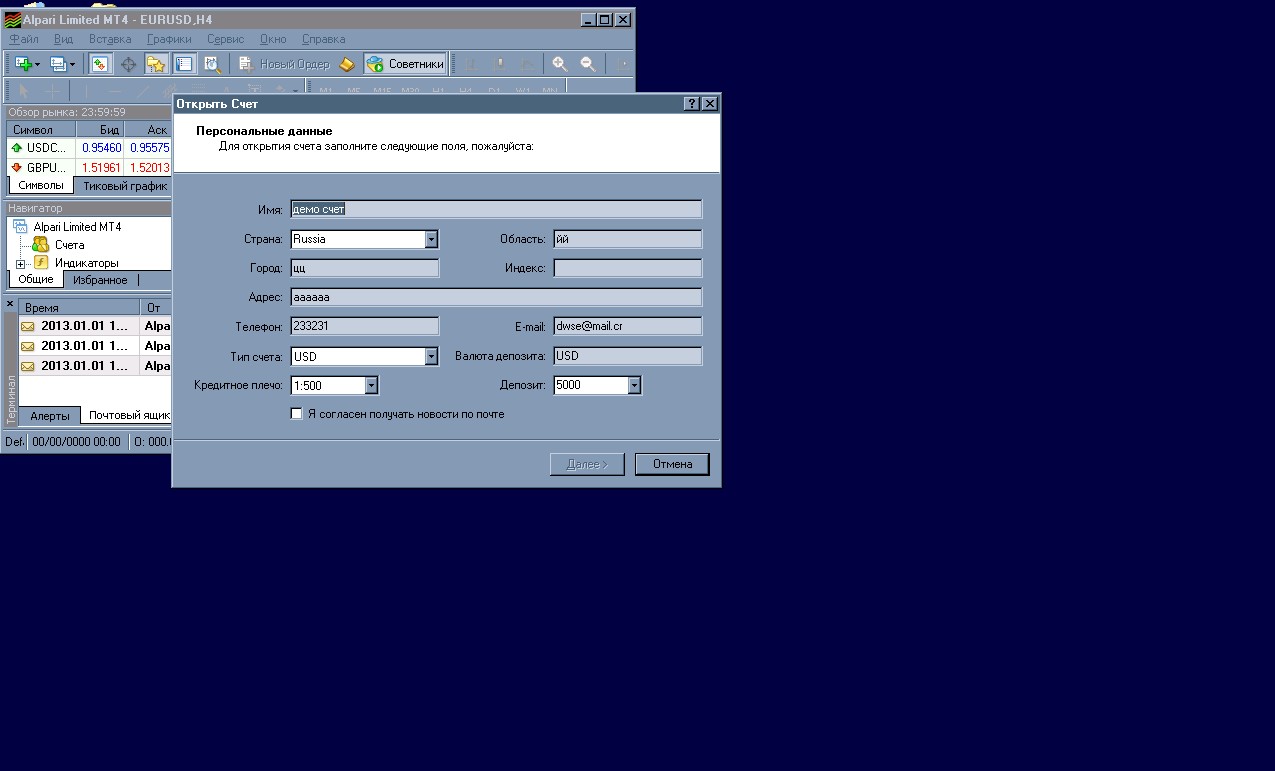Viewport: 1275px width, 771px height.
Task: Toggle the Navigator star-folder toolbar icon
Action: pyautogui.click(x=157, y=64)
